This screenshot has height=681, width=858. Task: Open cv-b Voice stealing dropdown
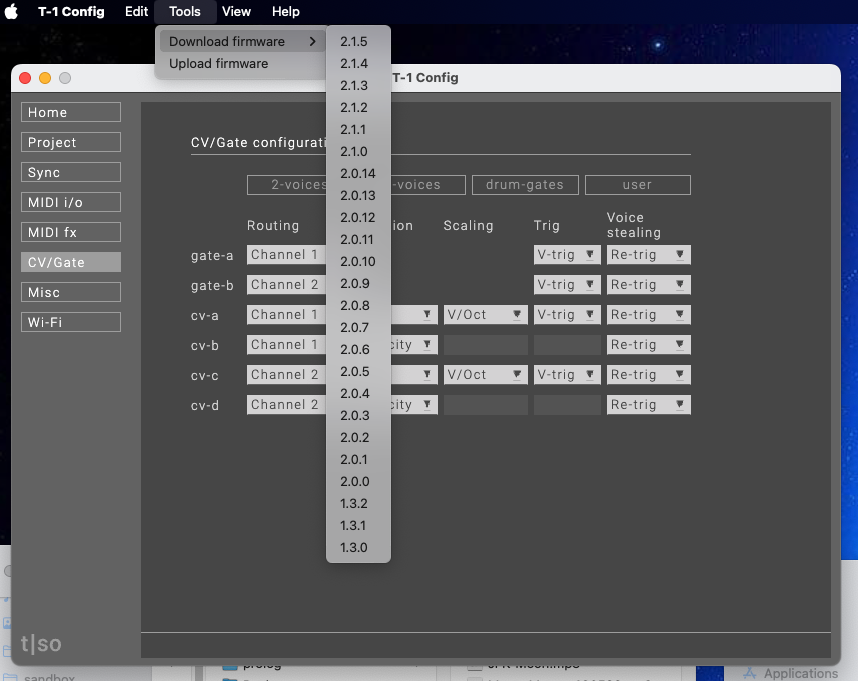pyautogui.click(x=648, y=345)
